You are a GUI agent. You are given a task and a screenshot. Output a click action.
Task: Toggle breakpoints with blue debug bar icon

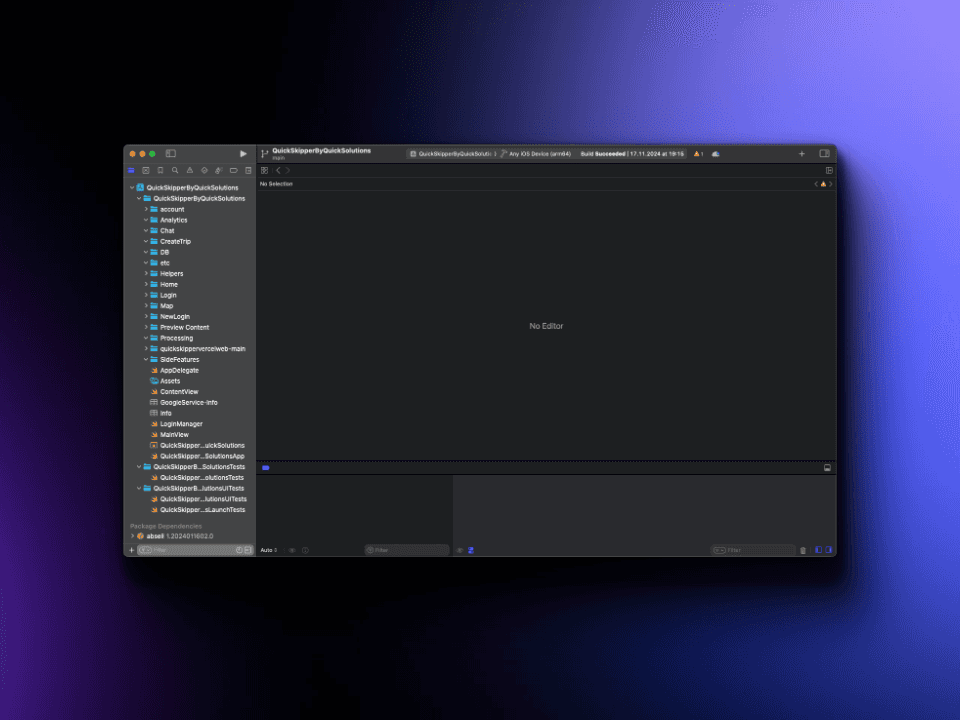[266, 468]
